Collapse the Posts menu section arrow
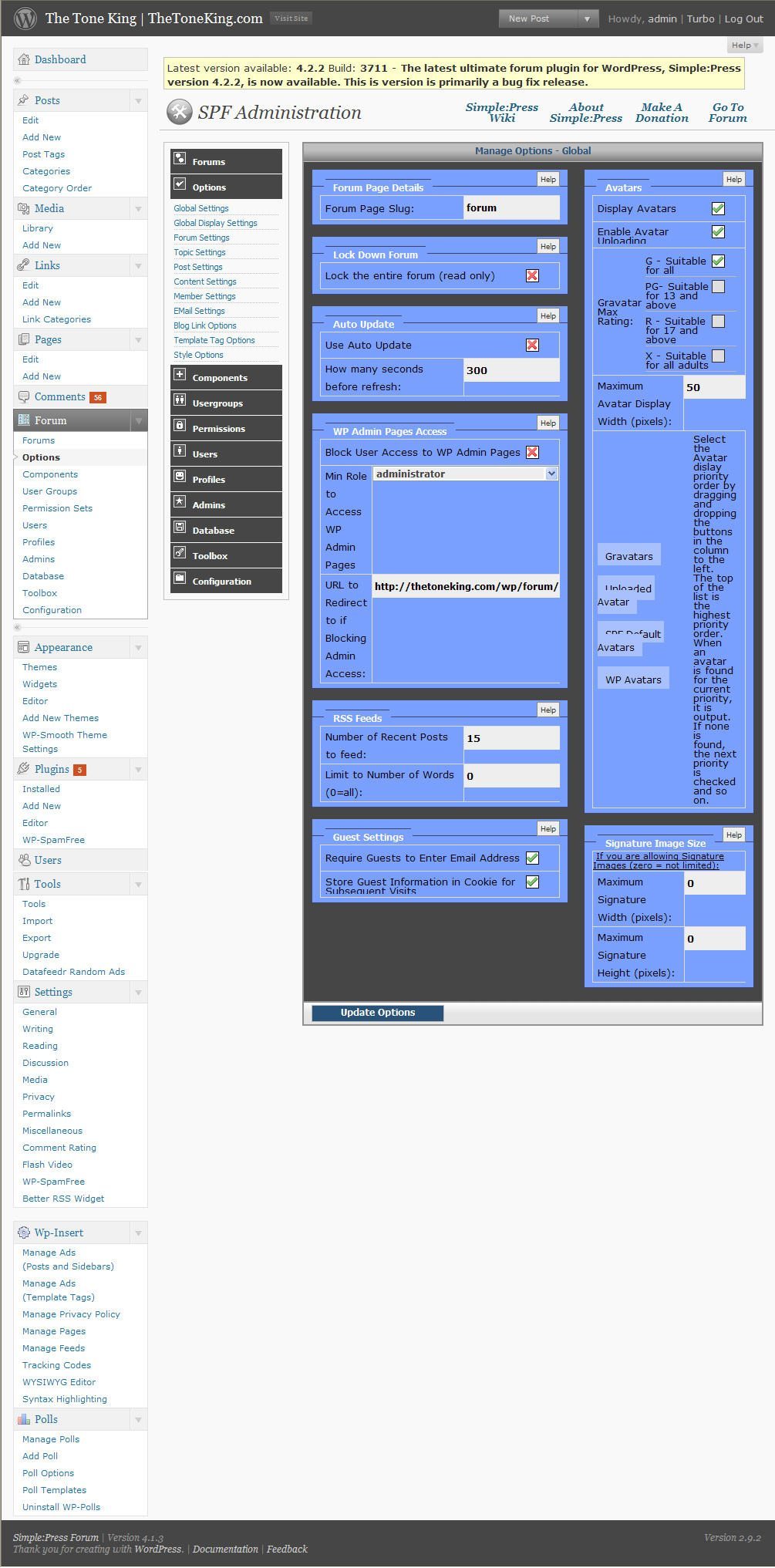 tap(138, 100)
